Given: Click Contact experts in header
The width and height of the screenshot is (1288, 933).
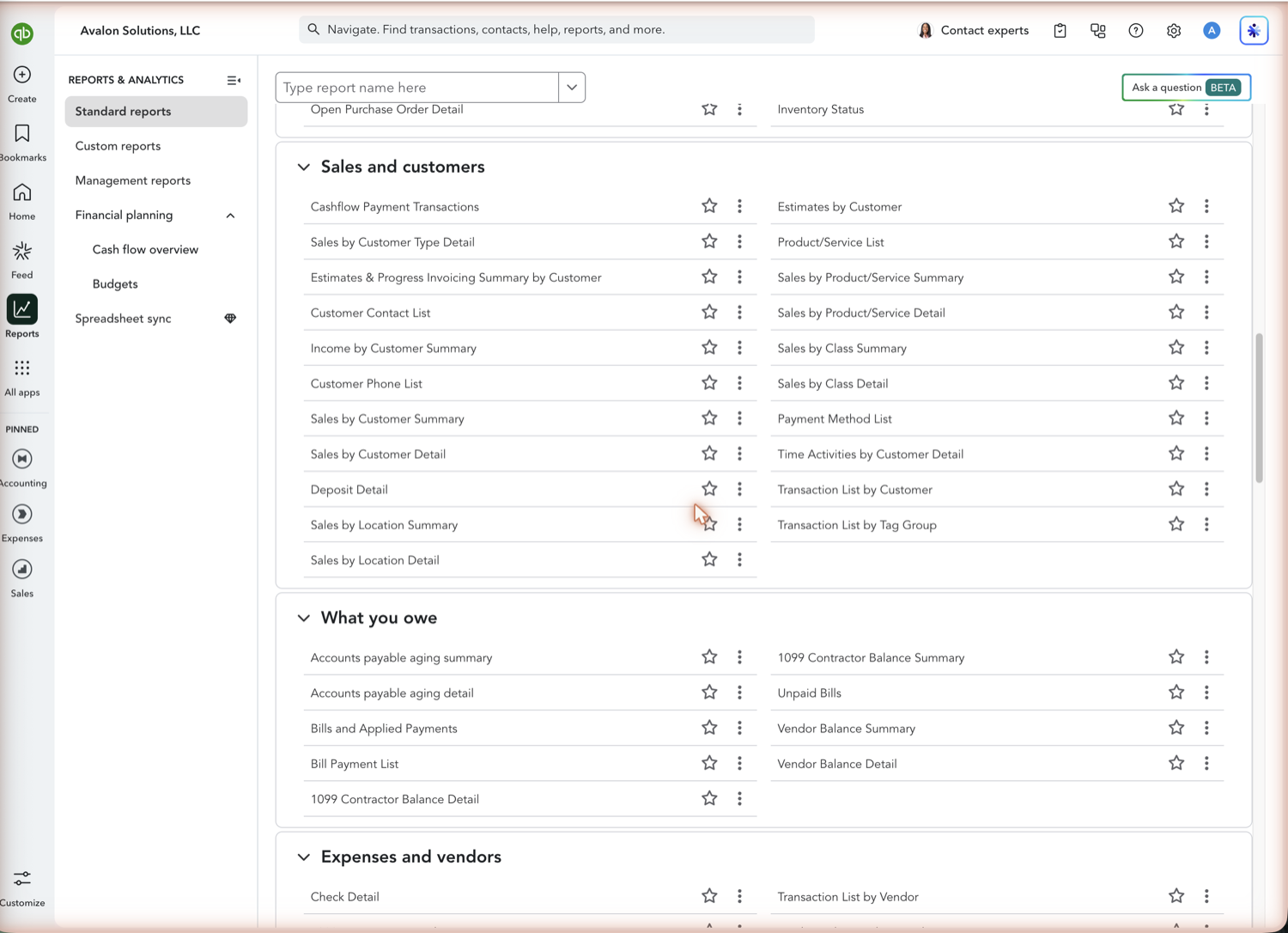Looking at the screenshot, I should 974,30.
